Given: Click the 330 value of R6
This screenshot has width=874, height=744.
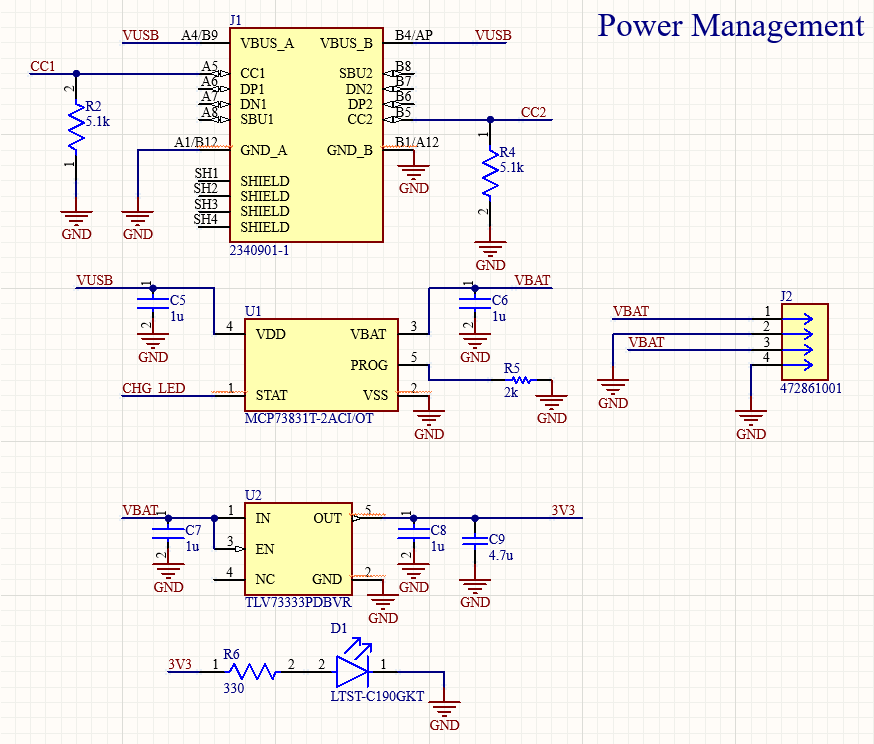Looking at the screenshot, I should coord(234,688).
